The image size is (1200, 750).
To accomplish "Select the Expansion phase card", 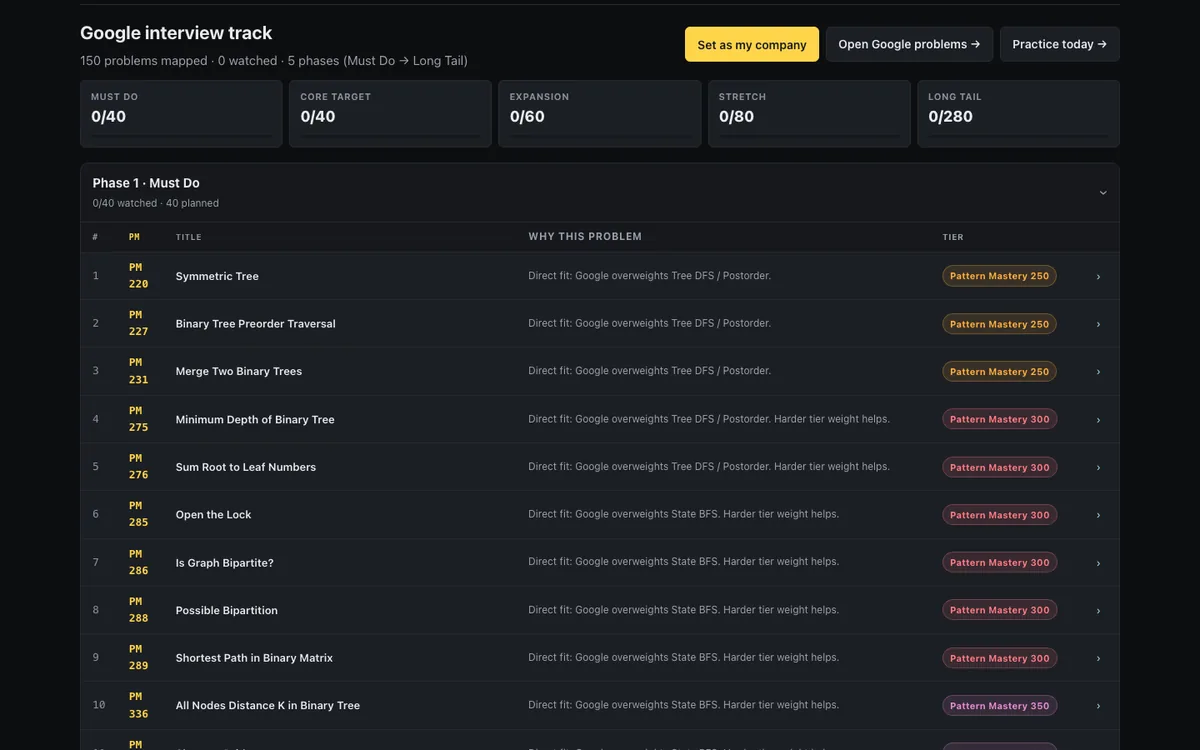I will point(600,114).
